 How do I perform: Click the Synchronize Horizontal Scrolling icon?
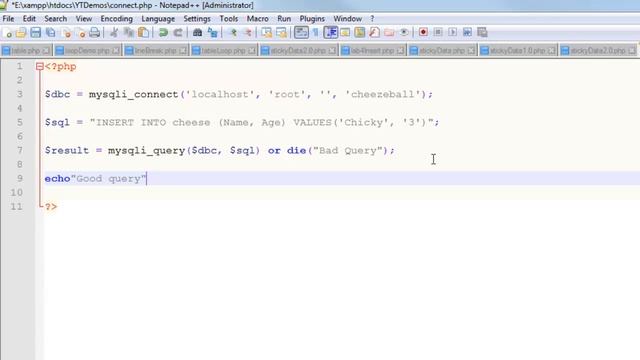tap(281, 33)
